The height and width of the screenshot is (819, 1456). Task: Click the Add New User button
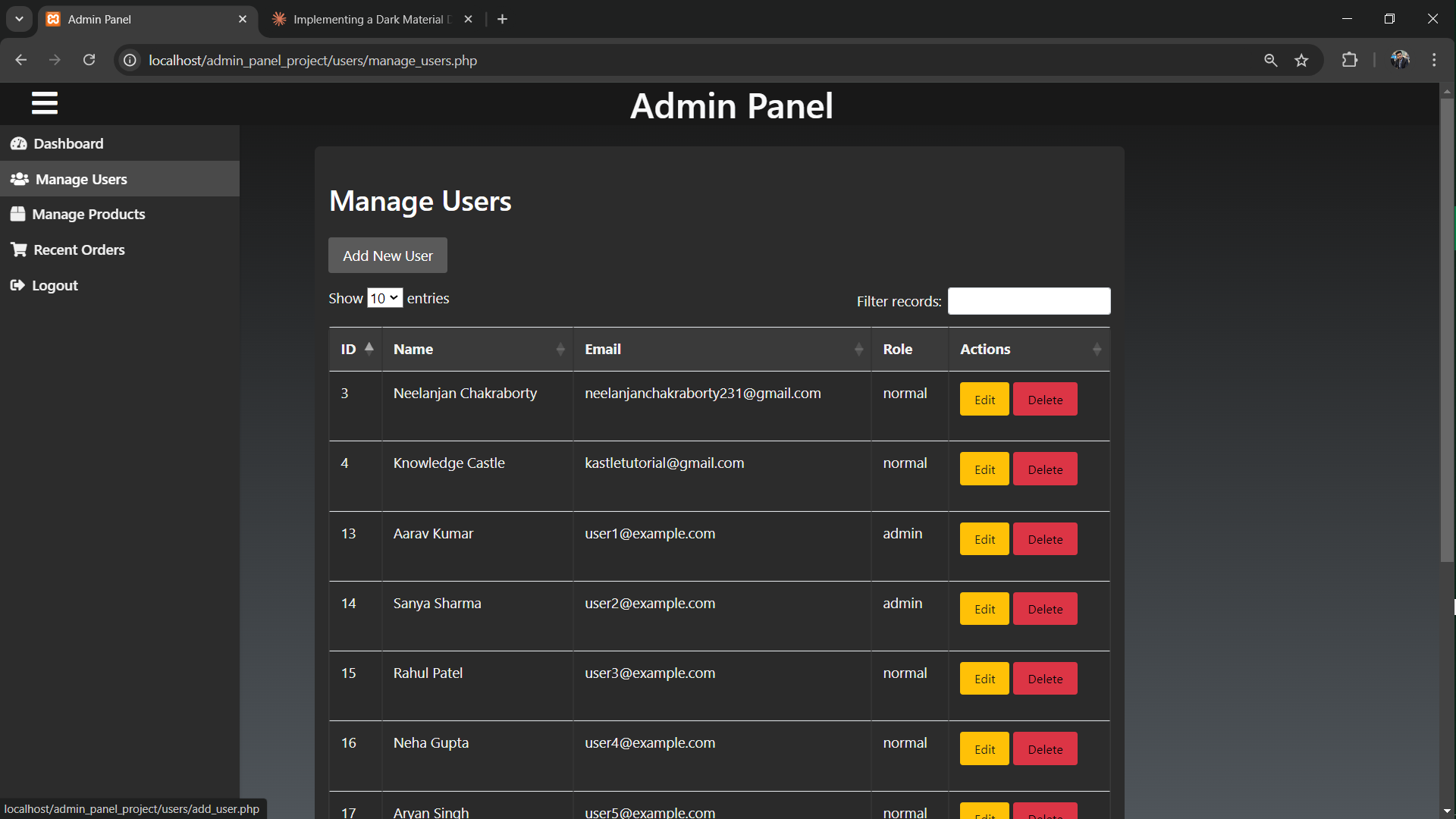(x=388, y=256)
